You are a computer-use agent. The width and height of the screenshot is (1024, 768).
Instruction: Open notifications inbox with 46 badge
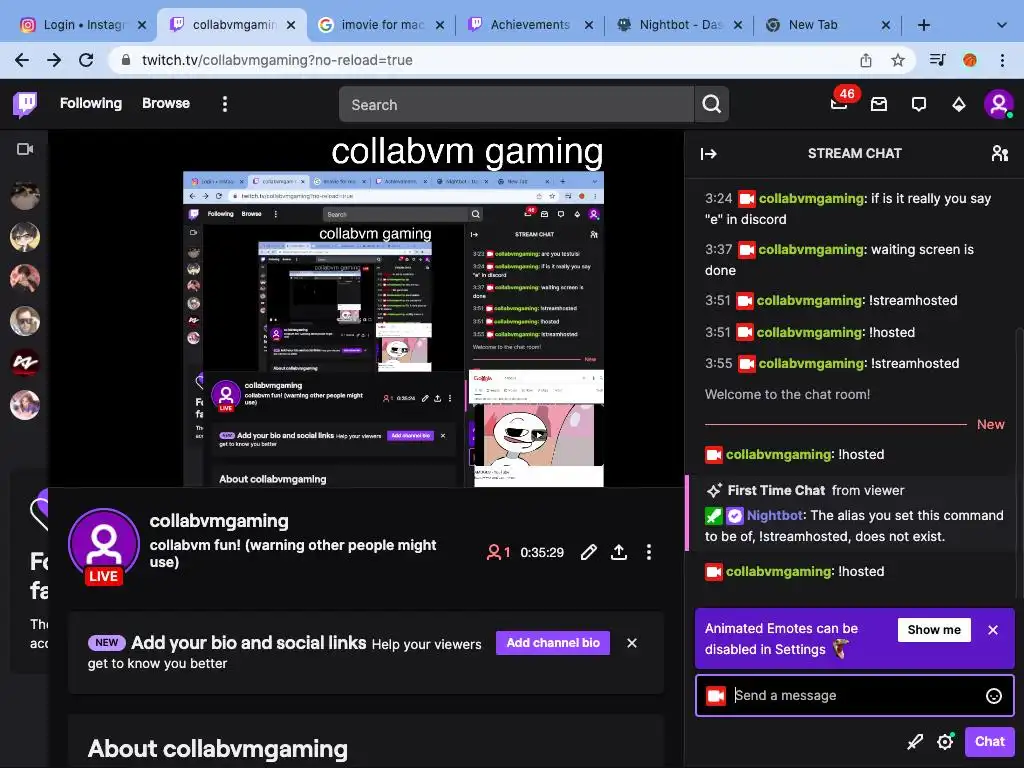click(839, 104)
